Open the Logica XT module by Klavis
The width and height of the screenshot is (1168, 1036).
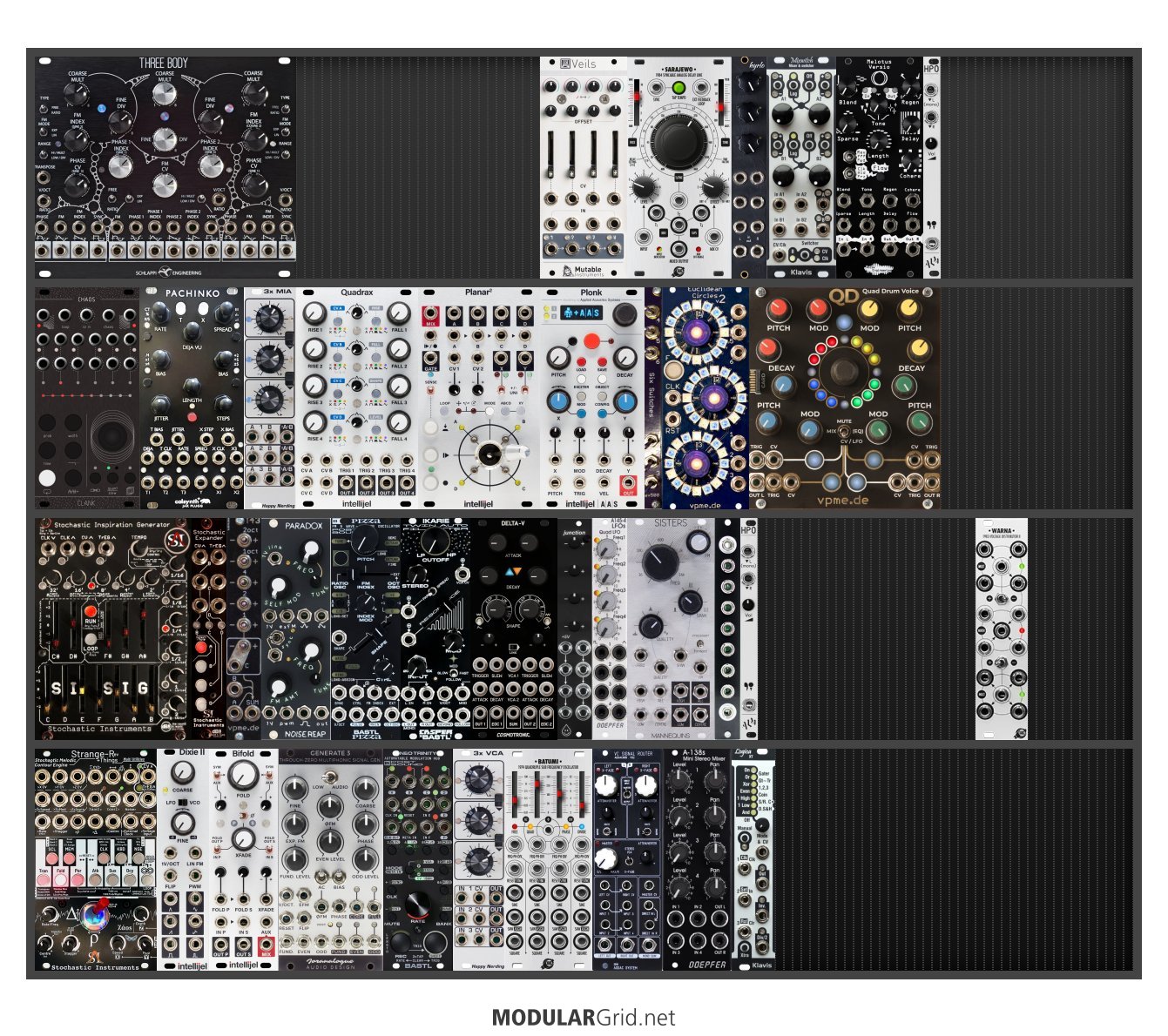coord(753,859)
